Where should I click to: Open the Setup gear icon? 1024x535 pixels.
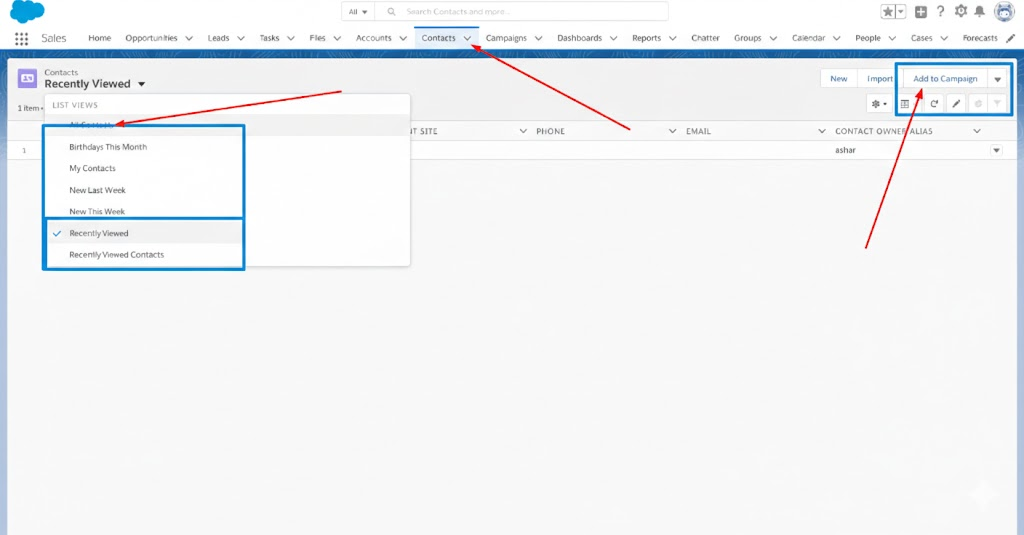(x=961, y=12)
